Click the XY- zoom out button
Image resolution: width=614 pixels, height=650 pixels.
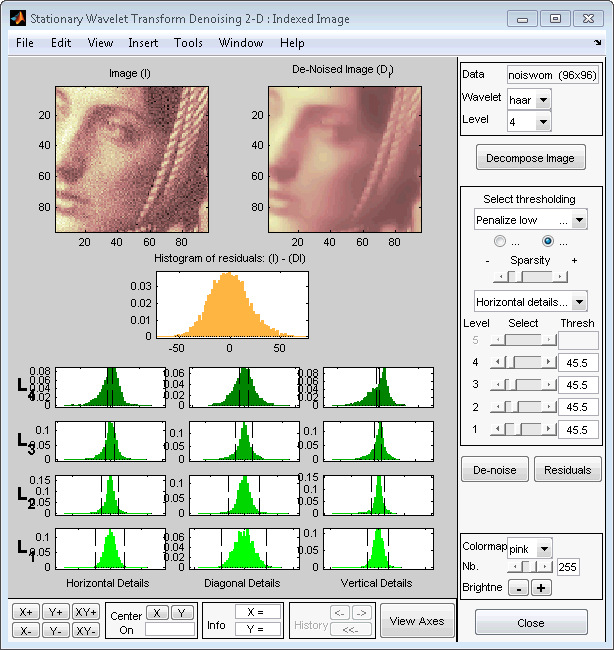(x=86, y=631)
